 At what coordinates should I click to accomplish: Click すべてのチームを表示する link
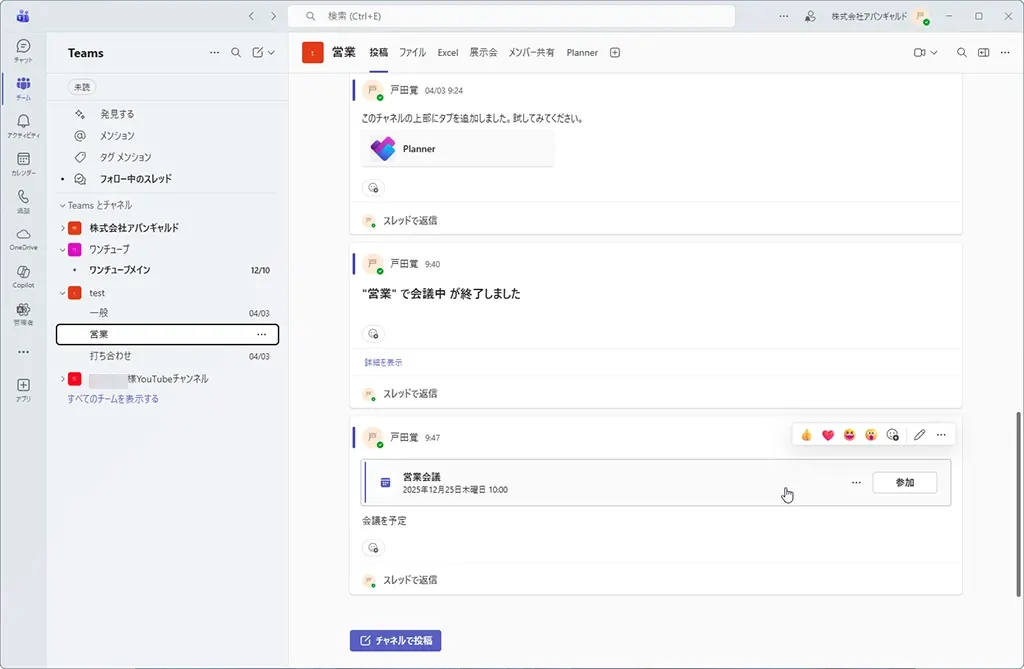[x=113, y=399]
